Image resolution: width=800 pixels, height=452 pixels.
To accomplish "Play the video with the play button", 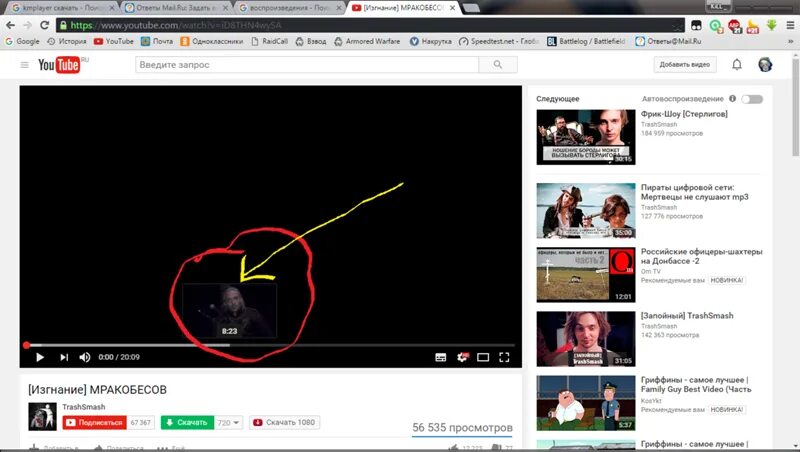I will click(40, 357).
